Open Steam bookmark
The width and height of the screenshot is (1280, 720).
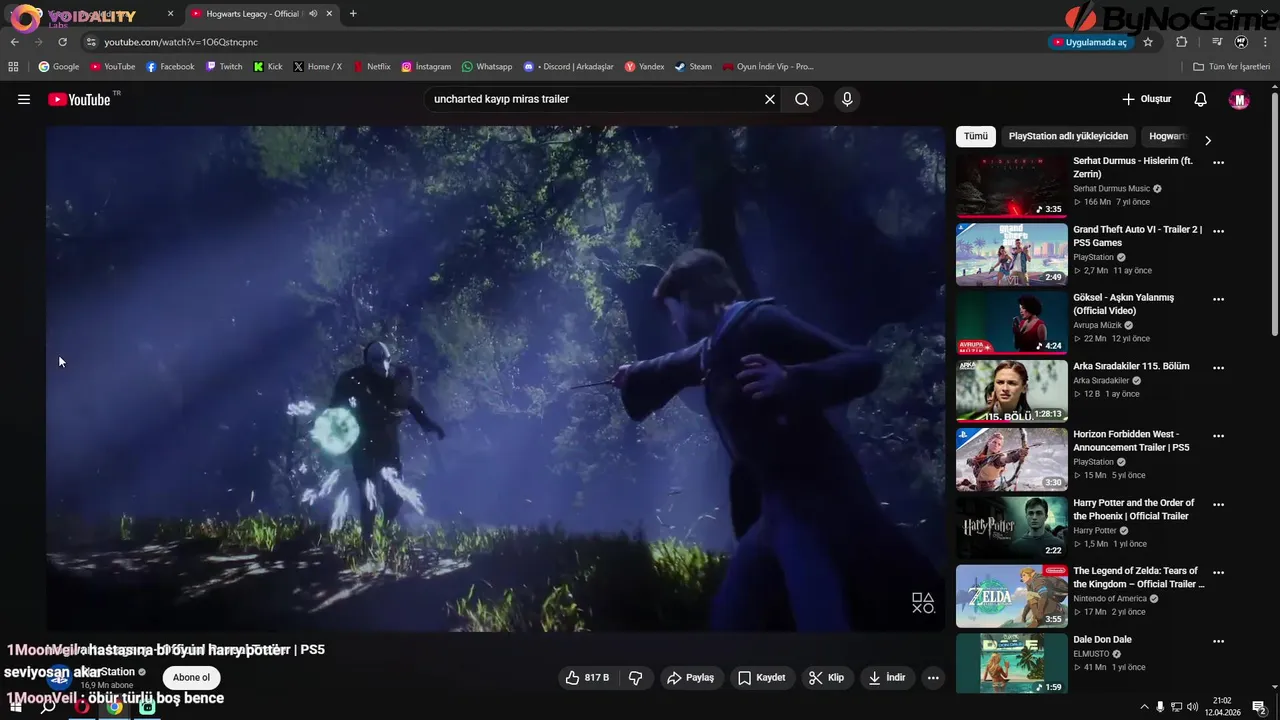click(x=693, y=67)
